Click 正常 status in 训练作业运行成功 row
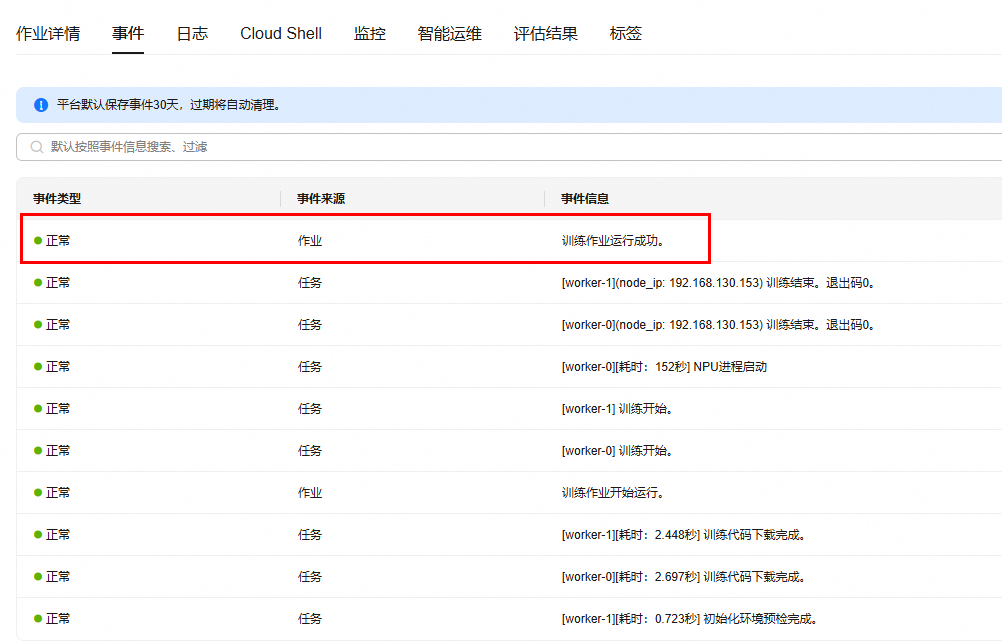Screen dimensions: 1002x642 tap(58, 241)
